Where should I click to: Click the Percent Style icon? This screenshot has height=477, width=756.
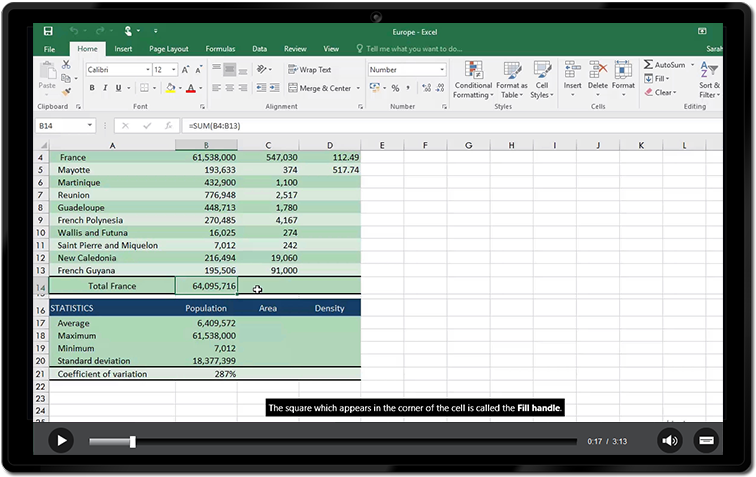[395, 88]
